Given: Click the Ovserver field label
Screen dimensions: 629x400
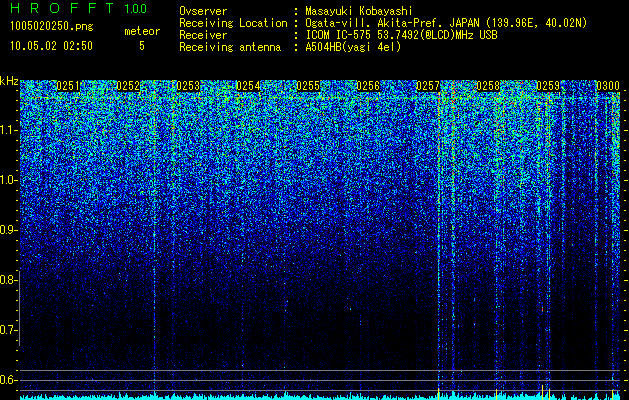Looking at the screenshot, I should tap(203, 11).
